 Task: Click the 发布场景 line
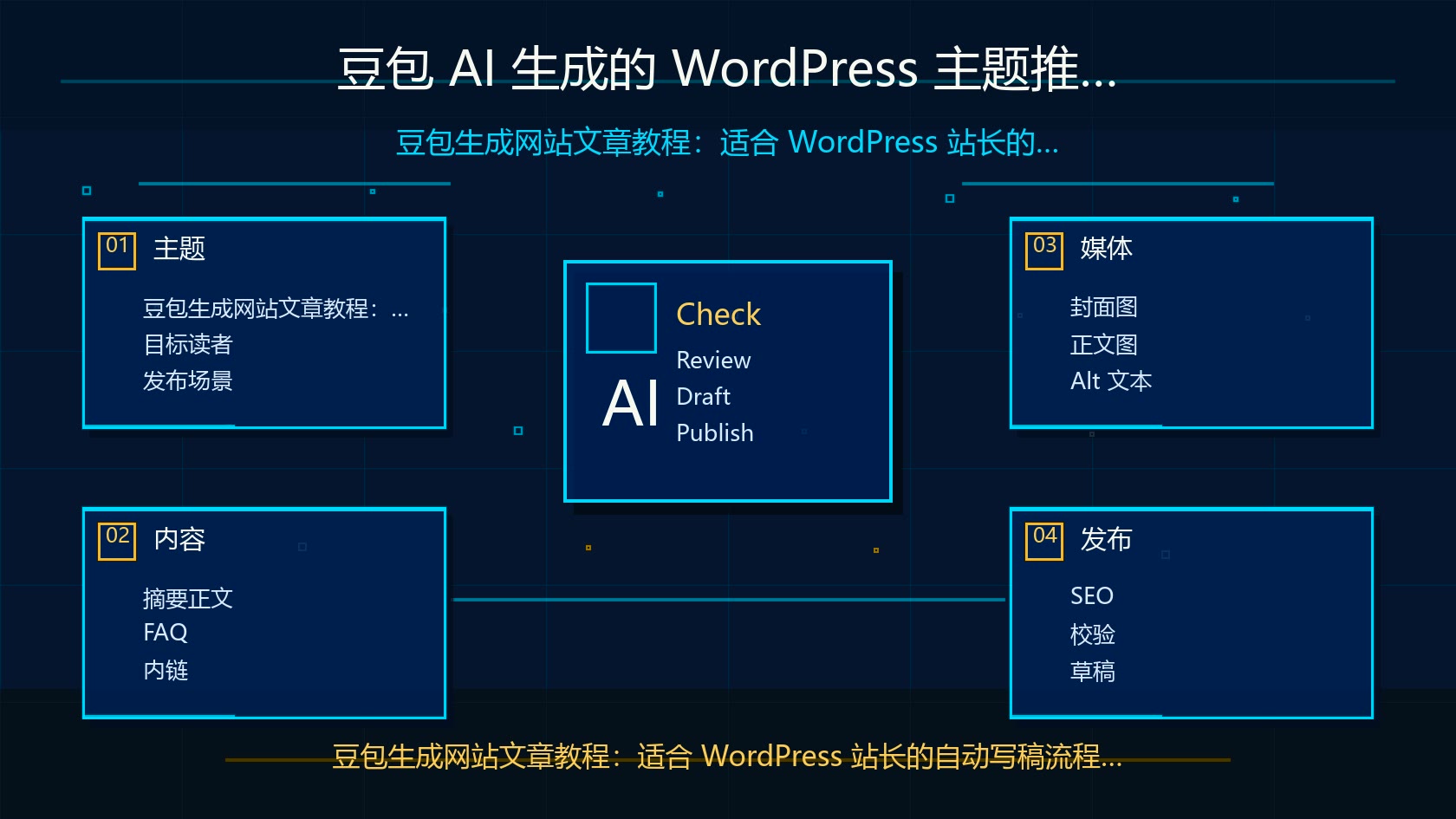(x=188, y=381)
